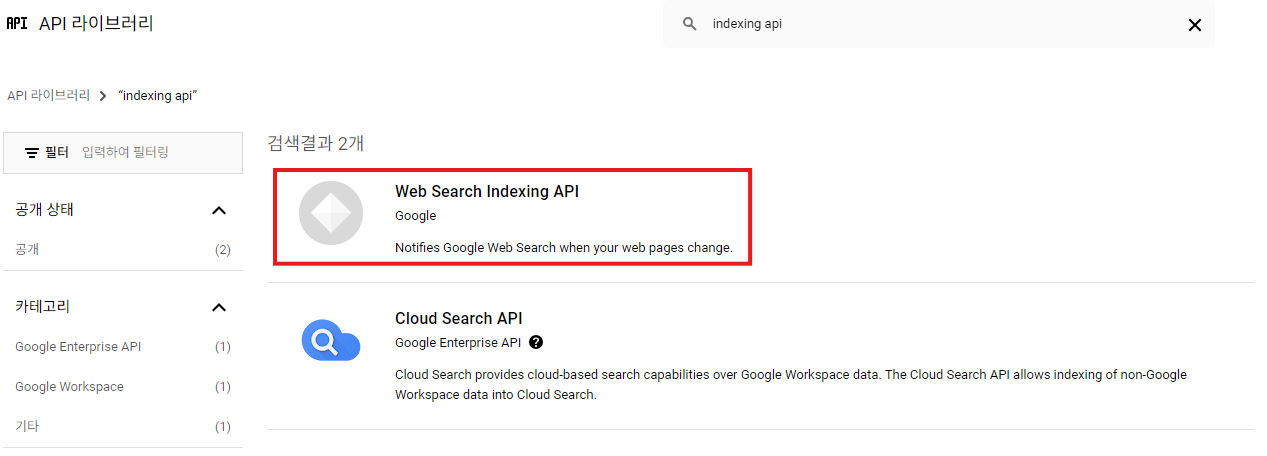Clear the search with the X icon
This screenshot has height=456, width=1267.
tap(1194, 25)
